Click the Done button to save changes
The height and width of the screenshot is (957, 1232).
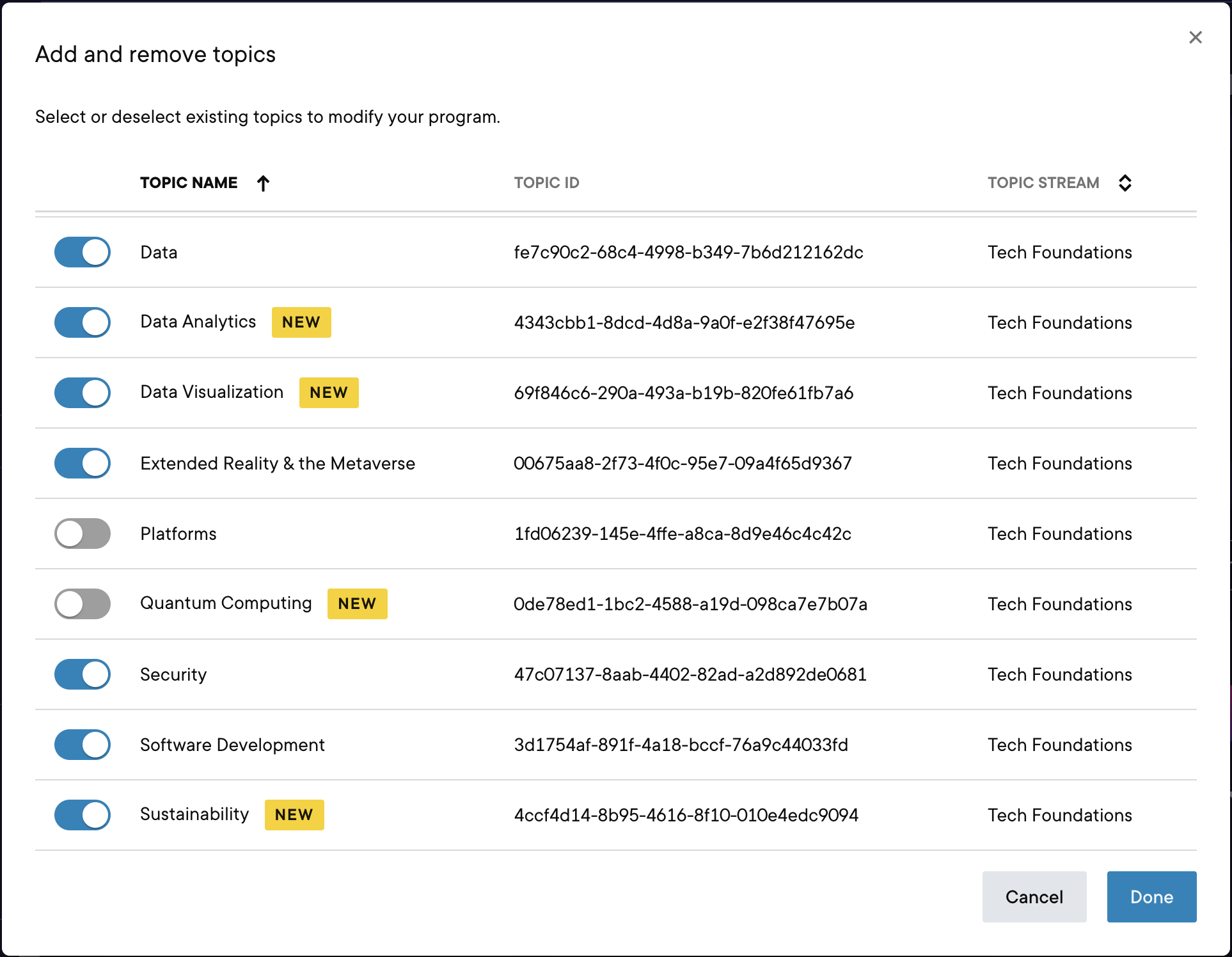click(x=1151, y=897)
